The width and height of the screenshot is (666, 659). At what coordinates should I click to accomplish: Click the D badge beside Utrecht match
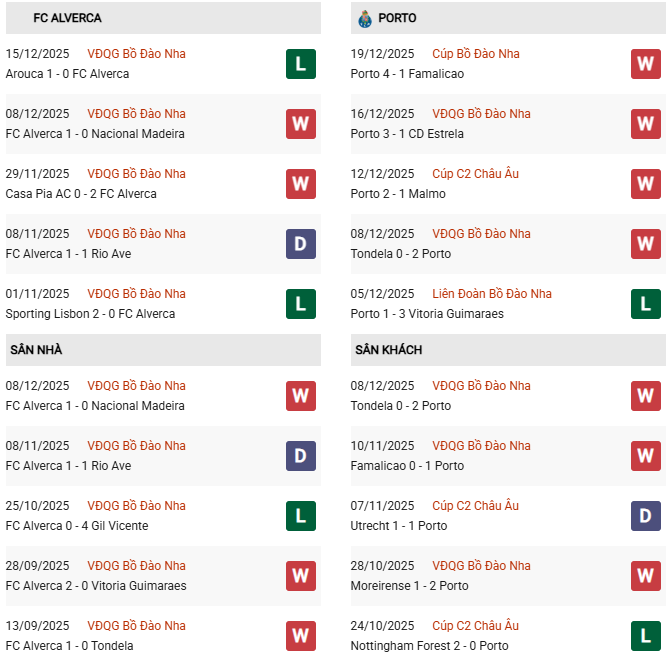[645, 516]
